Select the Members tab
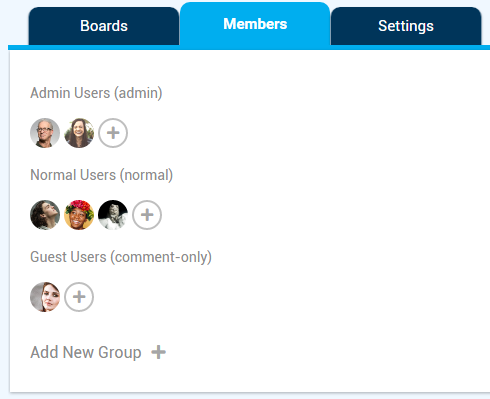Viewport: 490px width, 399px height. 255,24
